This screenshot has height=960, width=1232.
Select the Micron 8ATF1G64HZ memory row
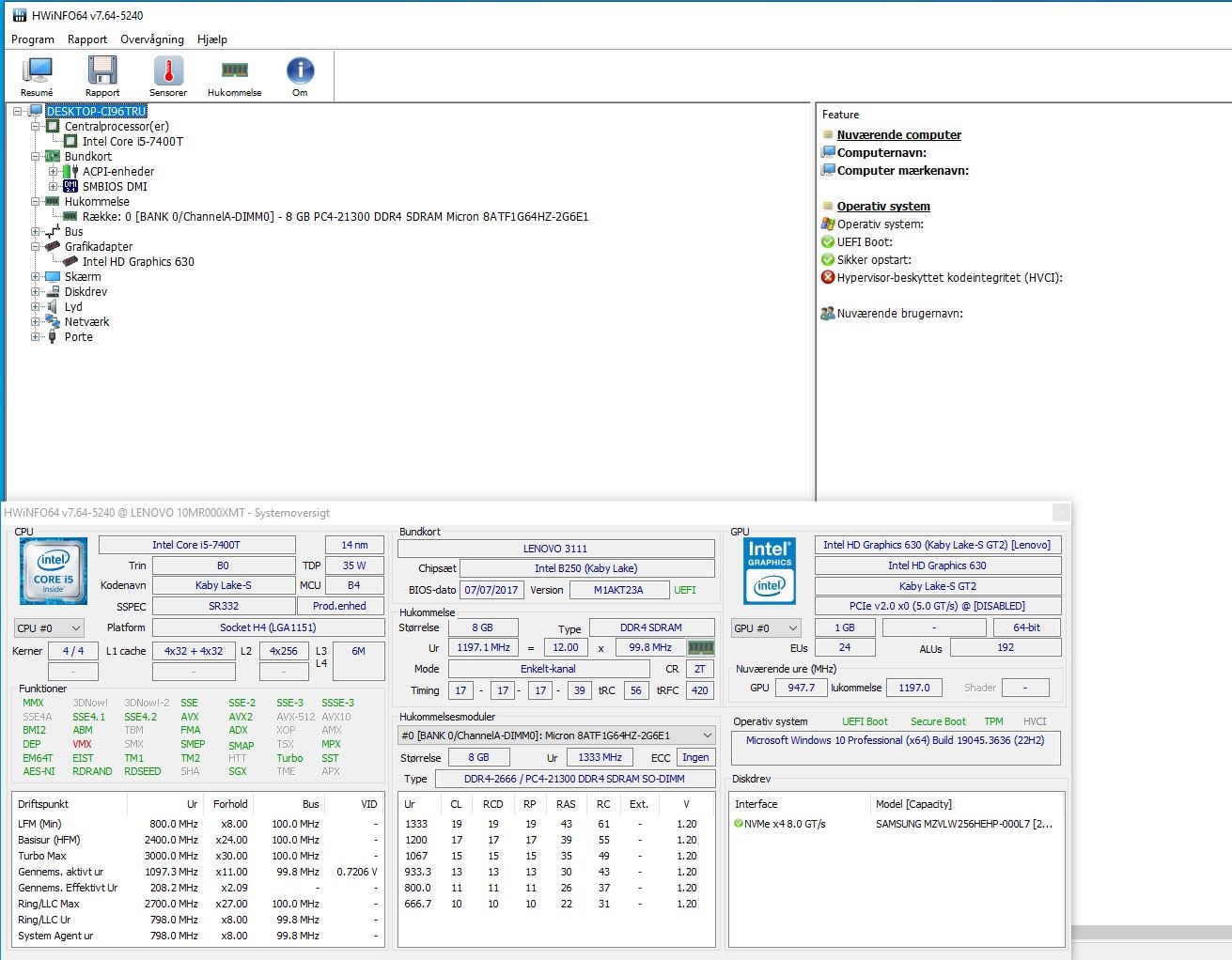(x=335, y=216)
